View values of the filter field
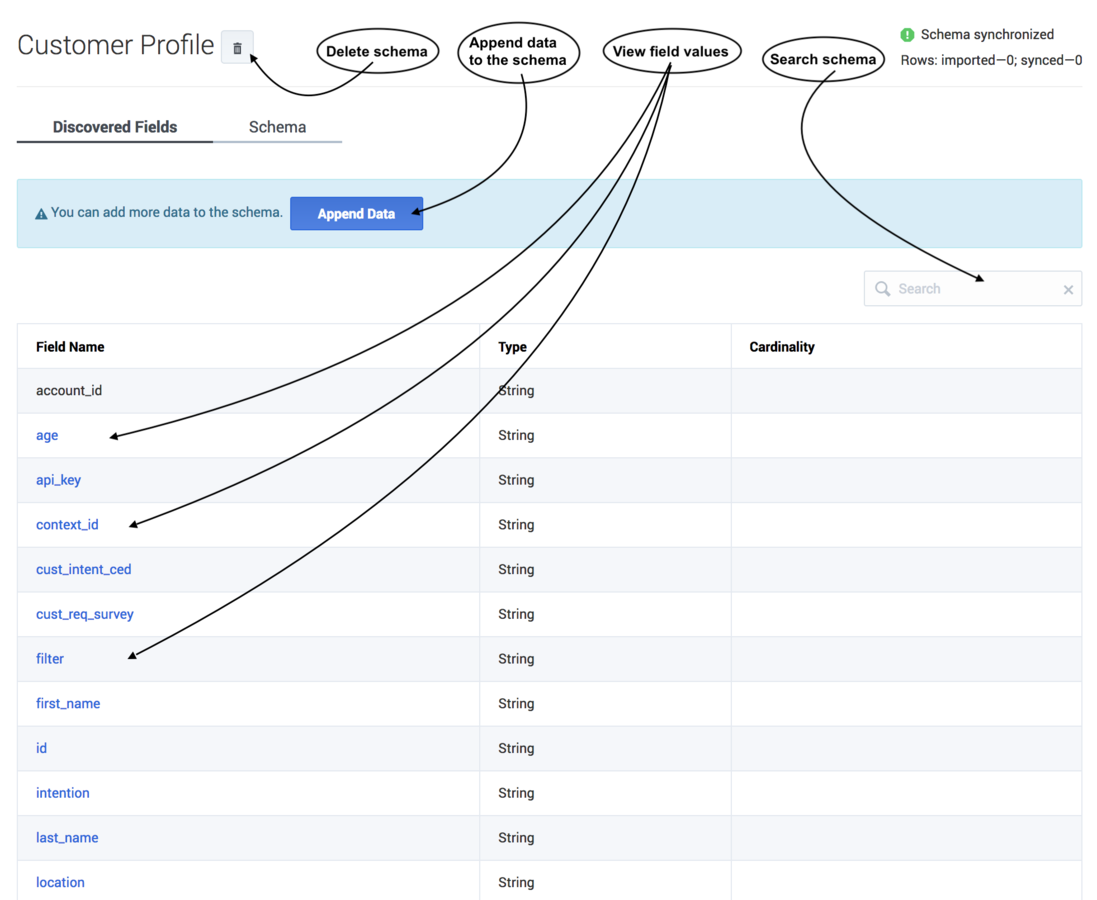 click(50, 659)
